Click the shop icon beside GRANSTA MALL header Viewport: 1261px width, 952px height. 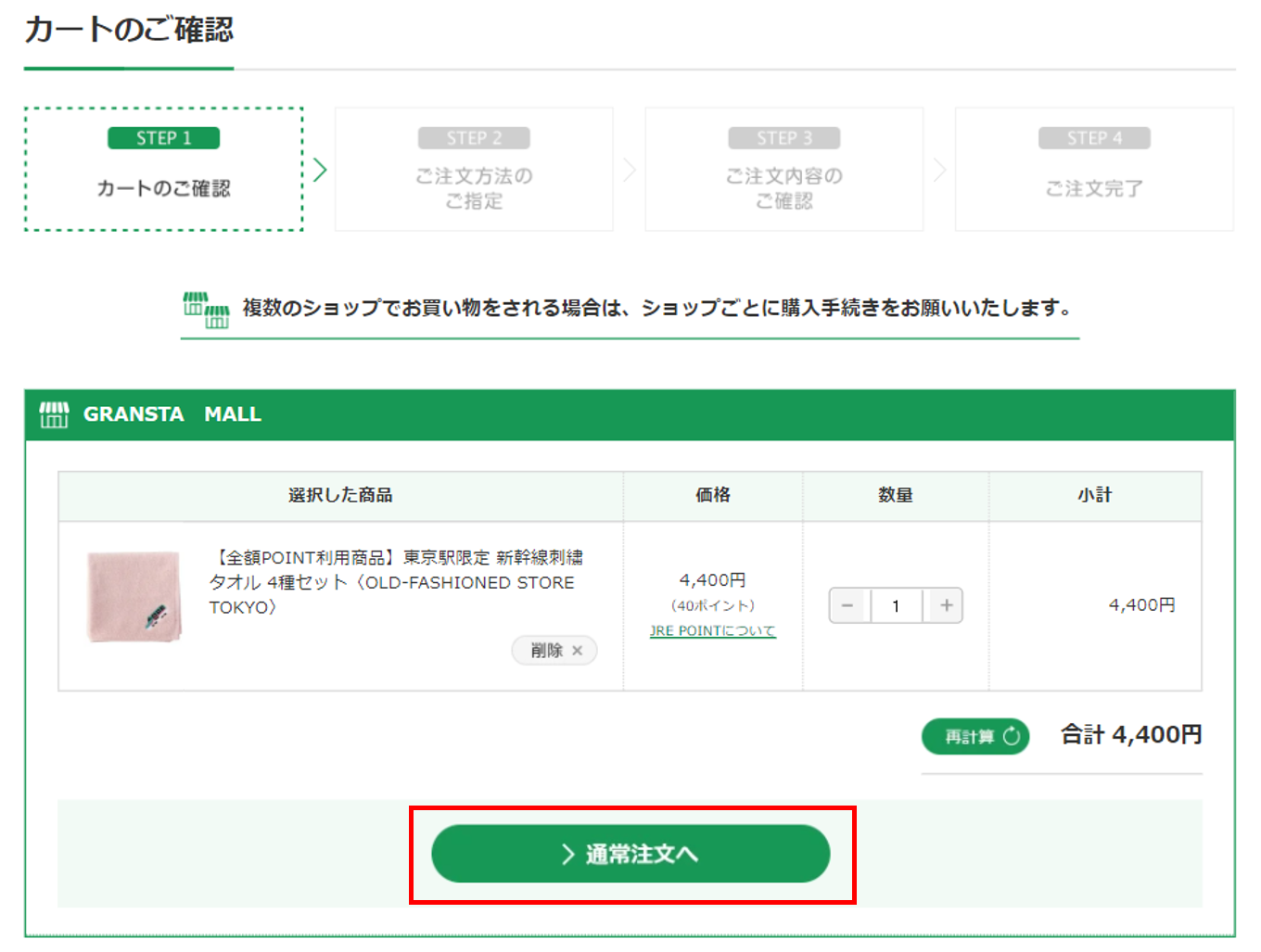click(x=54, y=414)
